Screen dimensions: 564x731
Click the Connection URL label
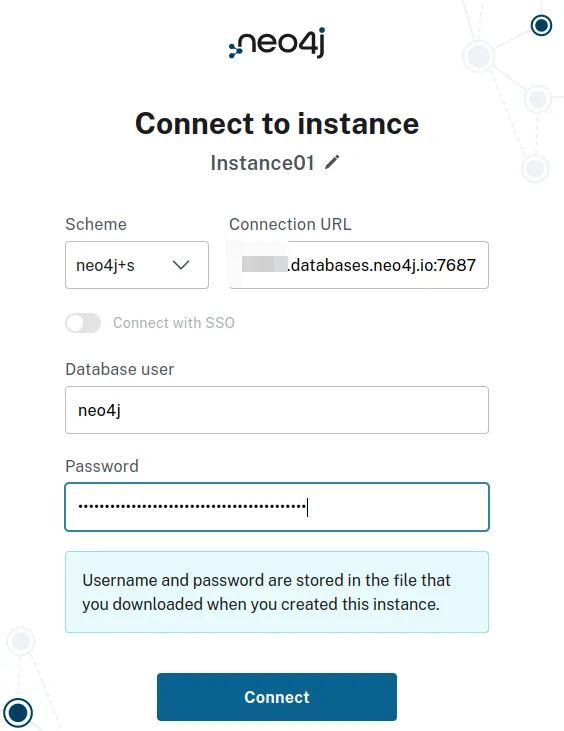pyautogui.click(x=290, y=224)
